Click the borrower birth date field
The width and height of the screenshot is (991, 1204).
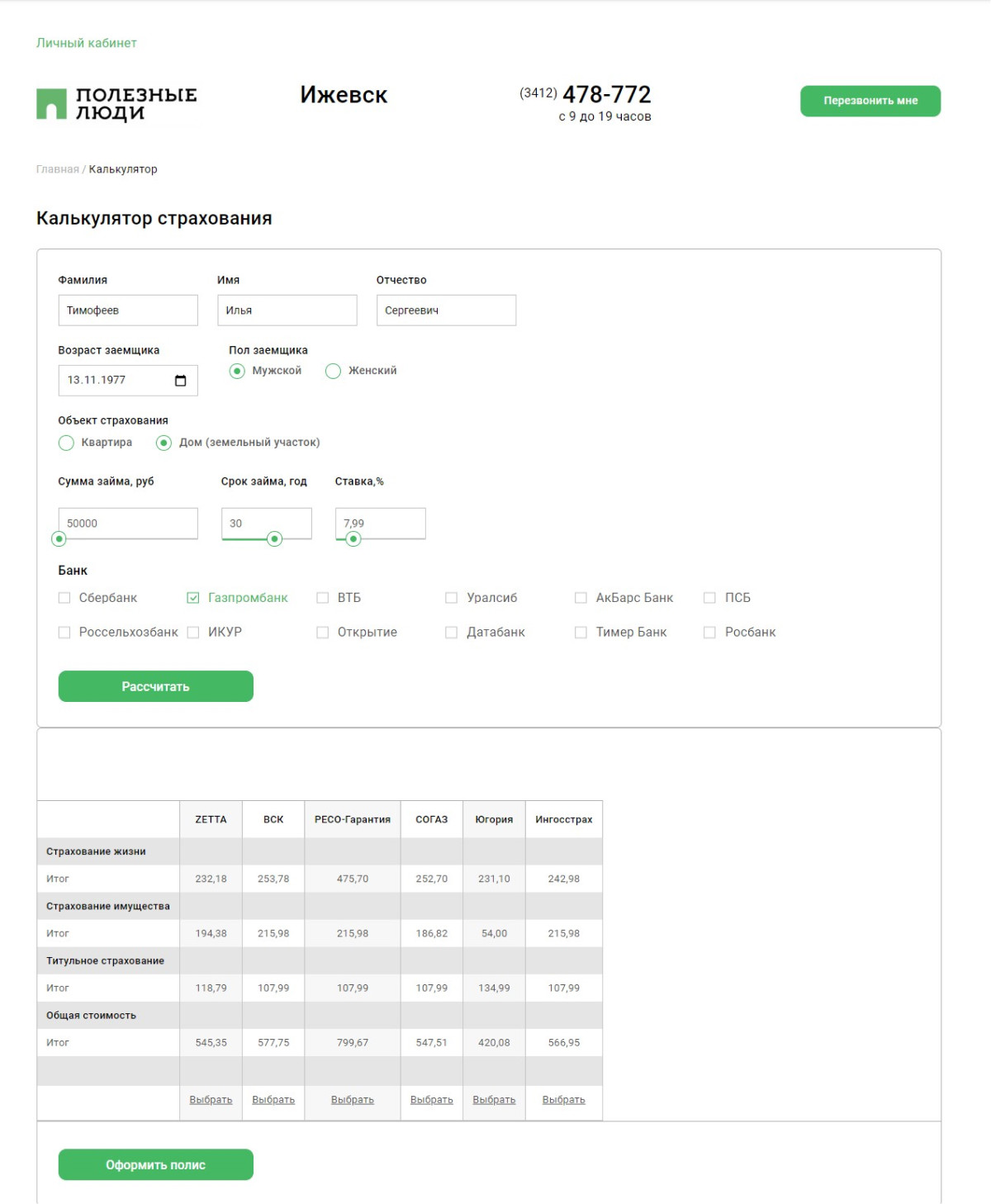[128, 381]
